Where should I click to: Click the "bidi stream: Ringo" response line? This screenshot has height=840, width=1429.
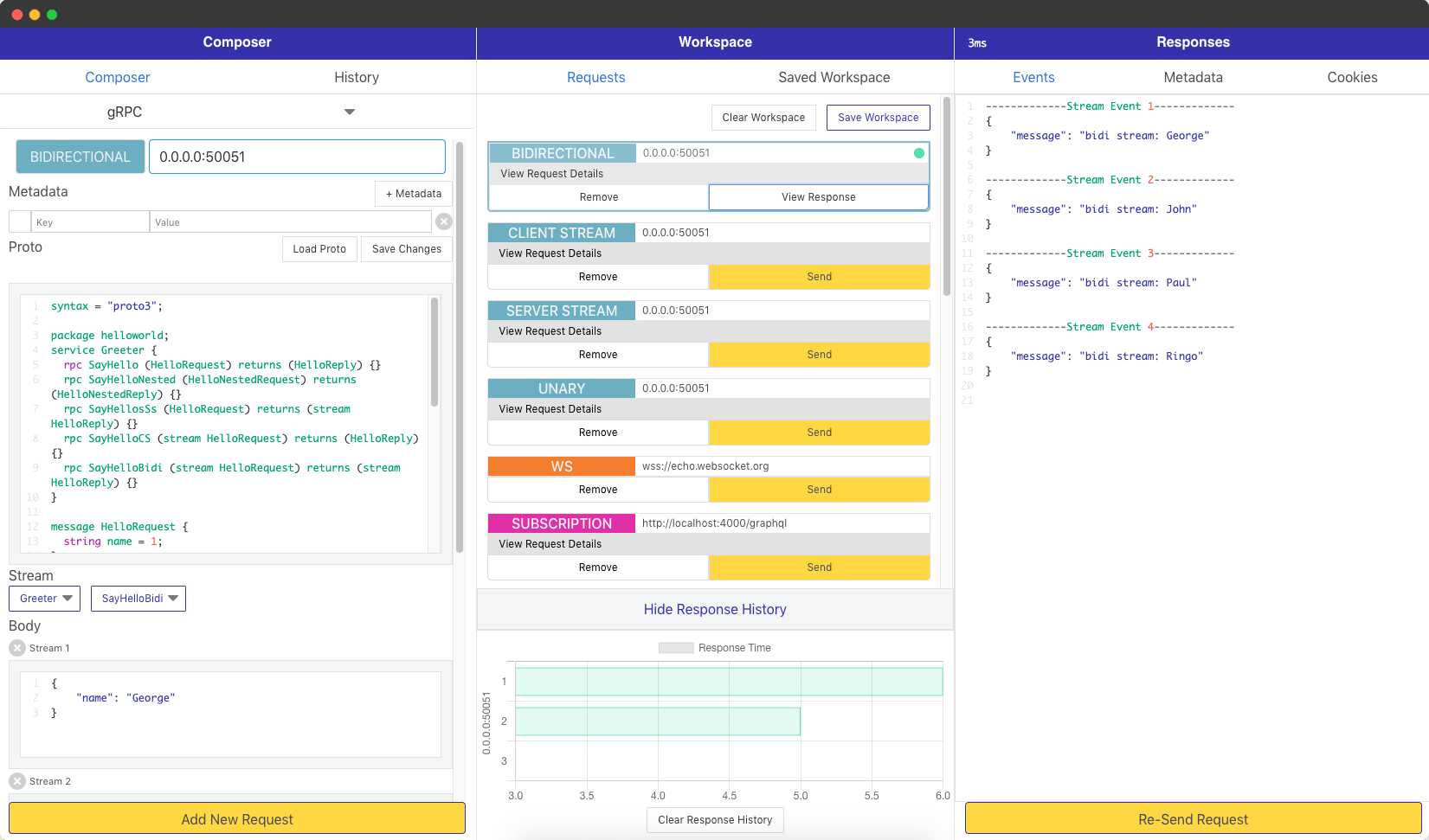coord(1106,356)
